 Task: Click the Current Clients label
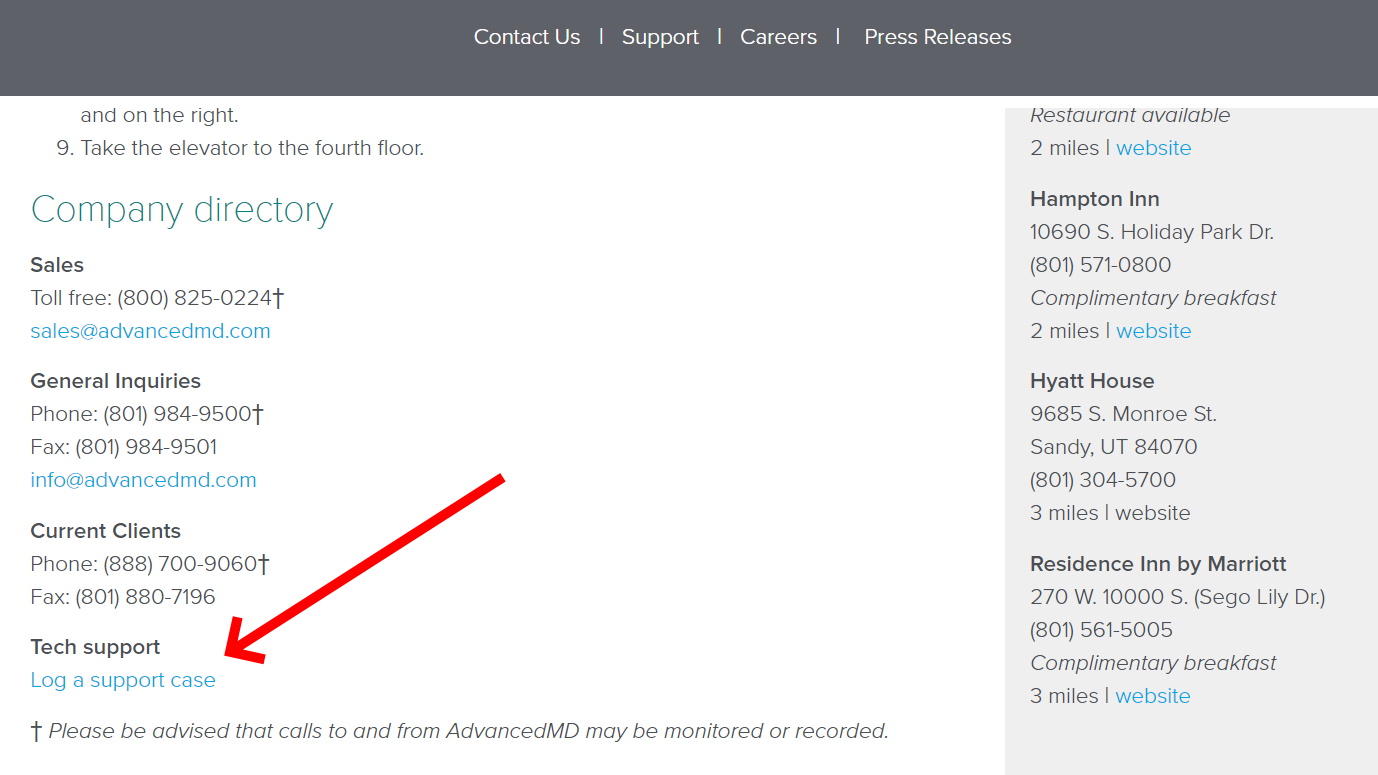coord(106,531)
